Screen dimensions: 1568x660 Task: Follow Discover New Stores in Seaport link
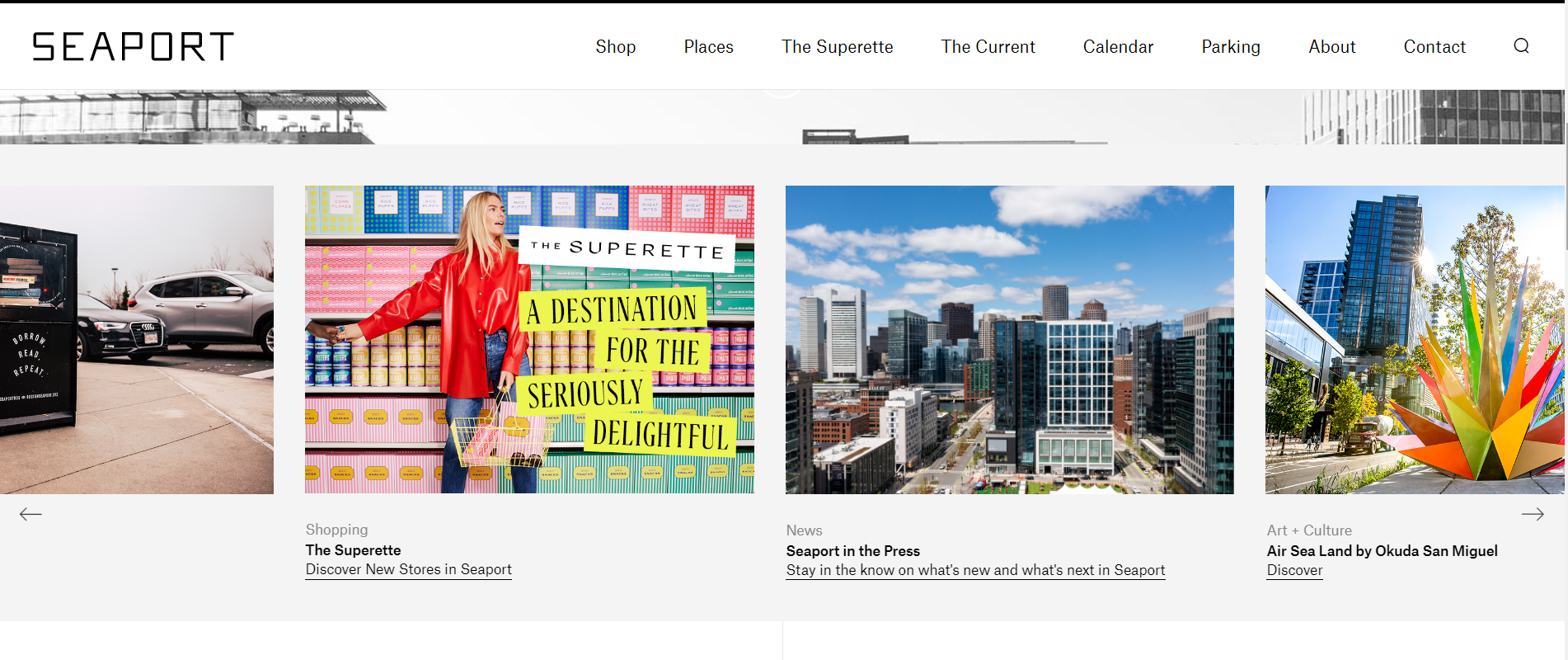[409, 569]
